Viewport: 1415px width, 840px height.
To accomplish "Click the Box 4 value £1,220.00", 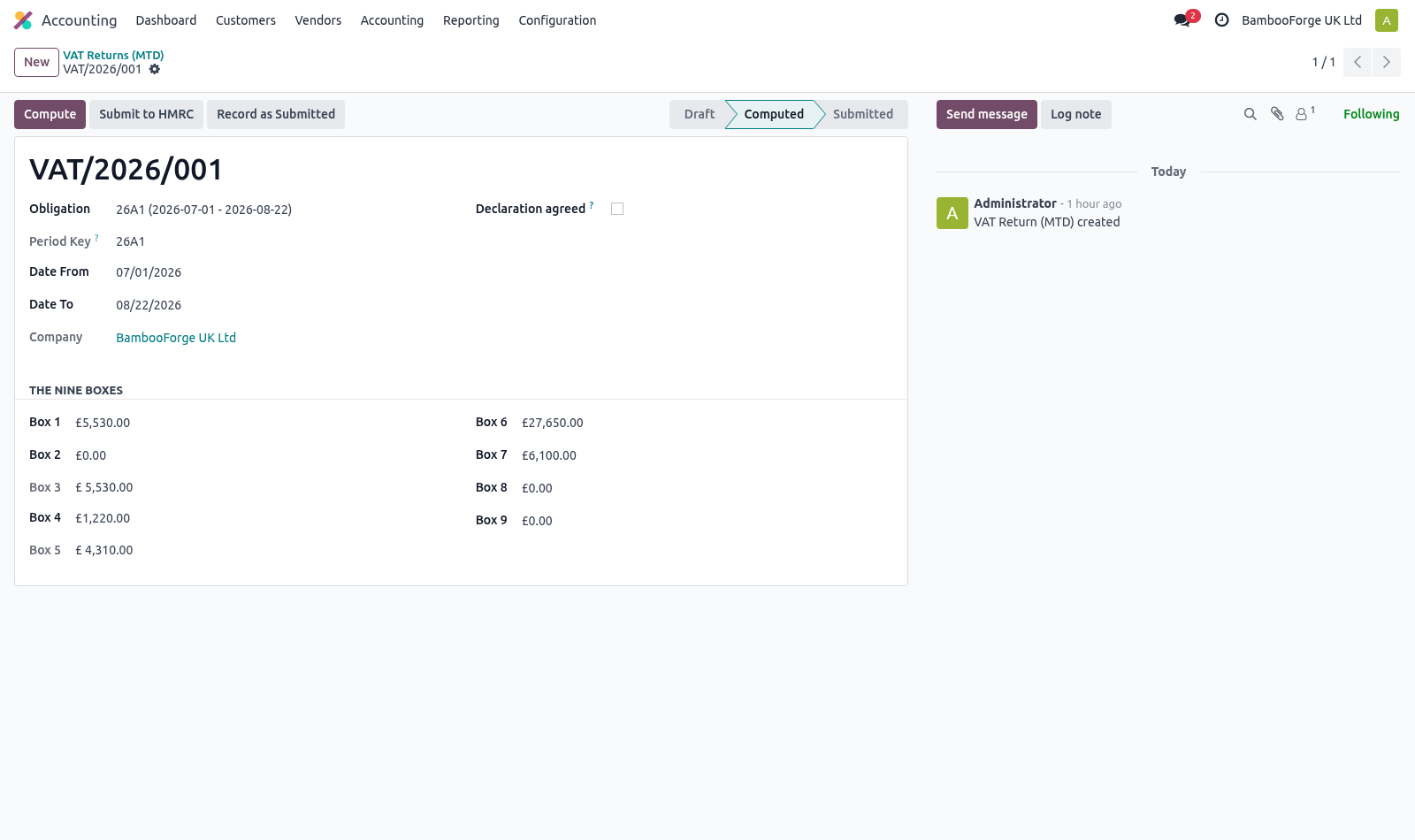I will 103,518.
